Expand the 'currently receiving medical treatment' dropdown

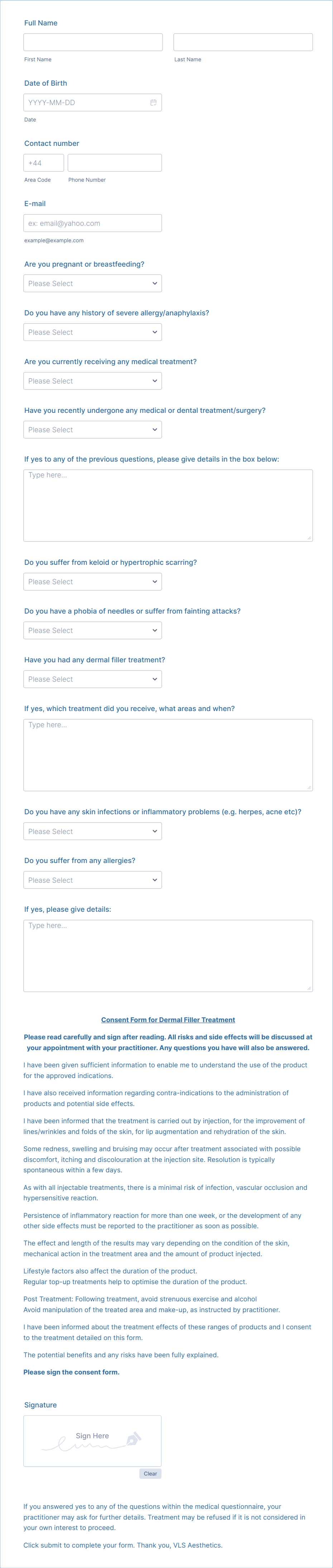point(92,380)
